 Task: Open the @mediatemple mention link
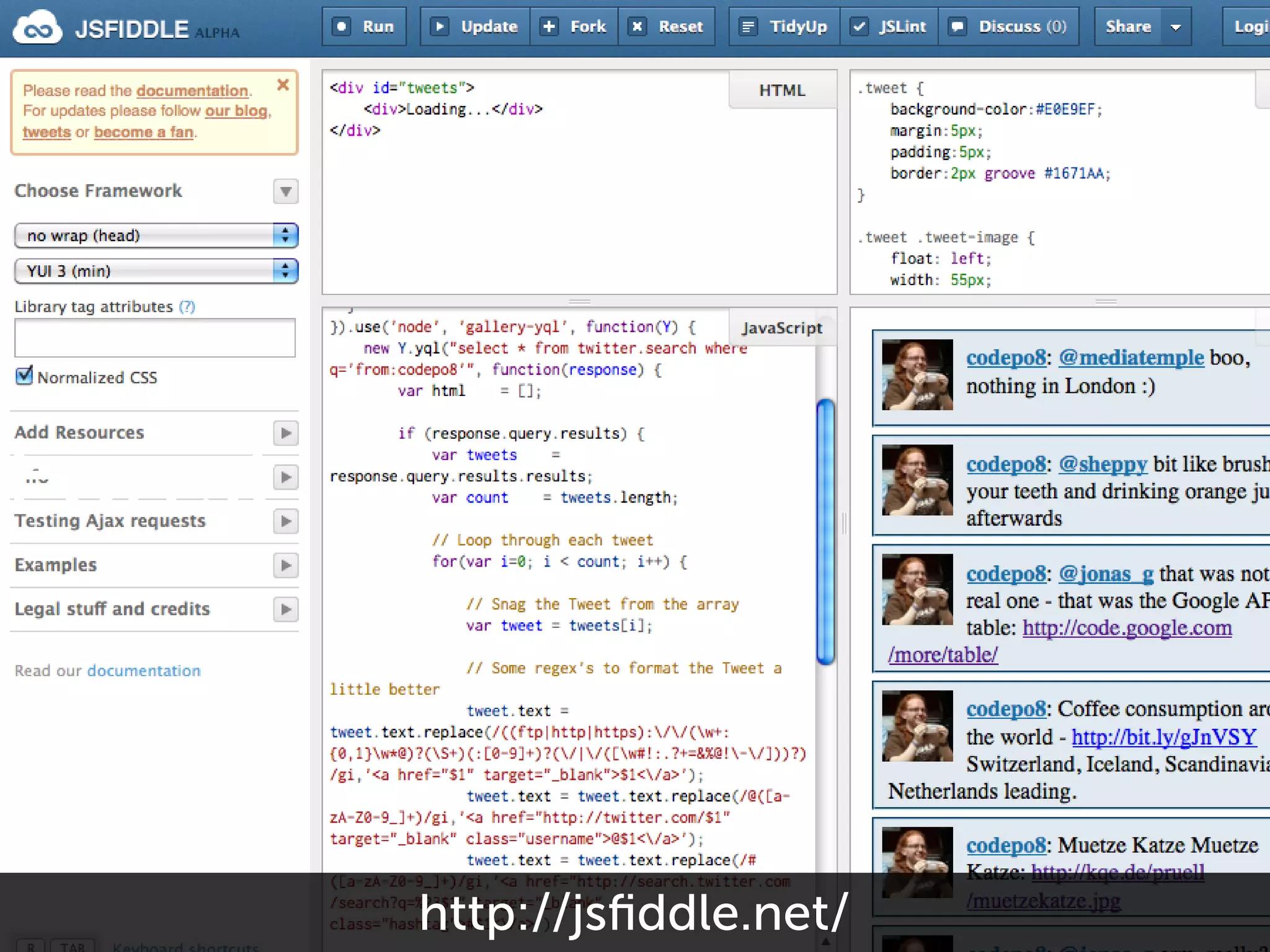(1131, 358)
